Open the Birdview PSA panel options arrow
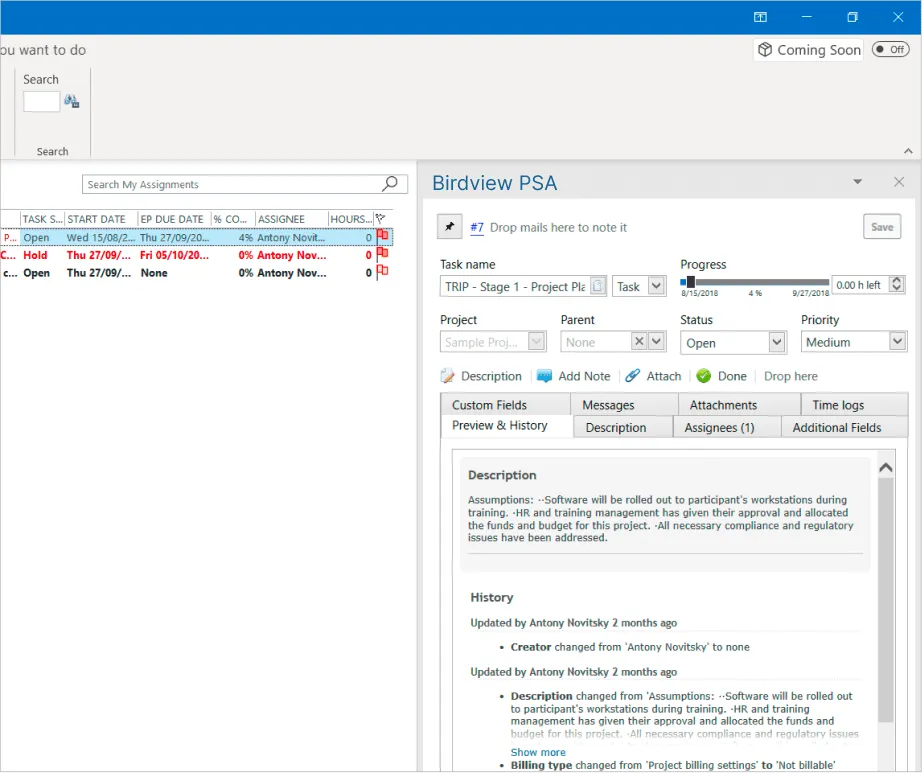This screenshot has width=922, height=773. click(858, 182)
